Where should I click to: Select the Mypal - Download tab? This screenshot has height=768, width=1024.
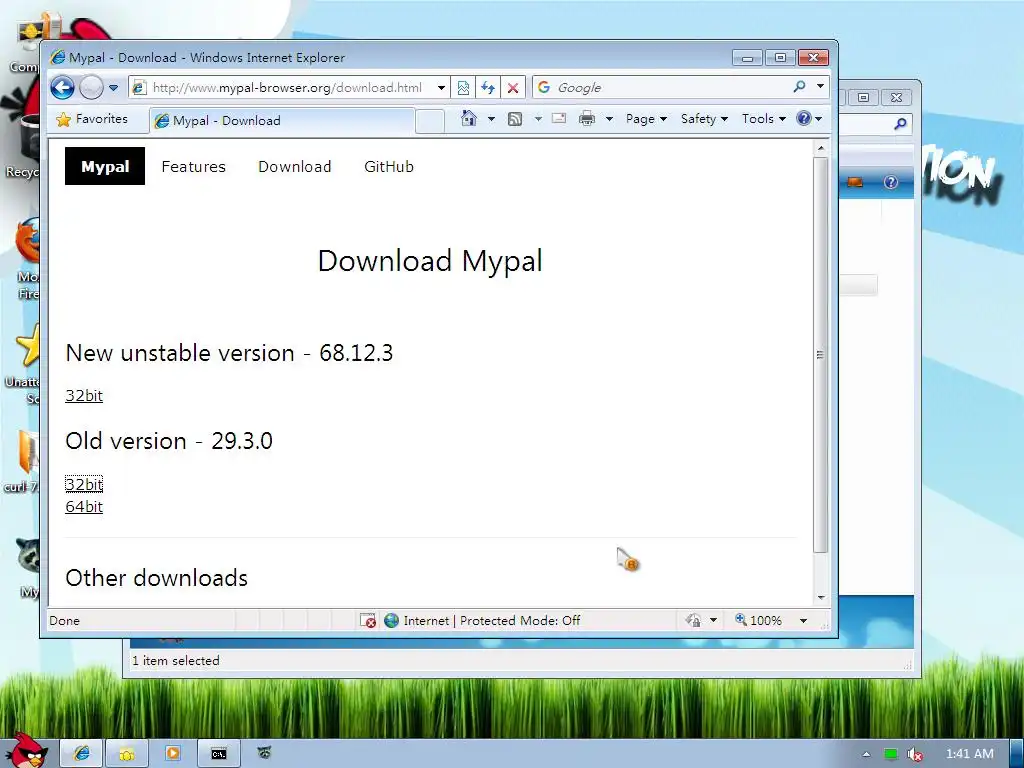[x=282, y=120]
